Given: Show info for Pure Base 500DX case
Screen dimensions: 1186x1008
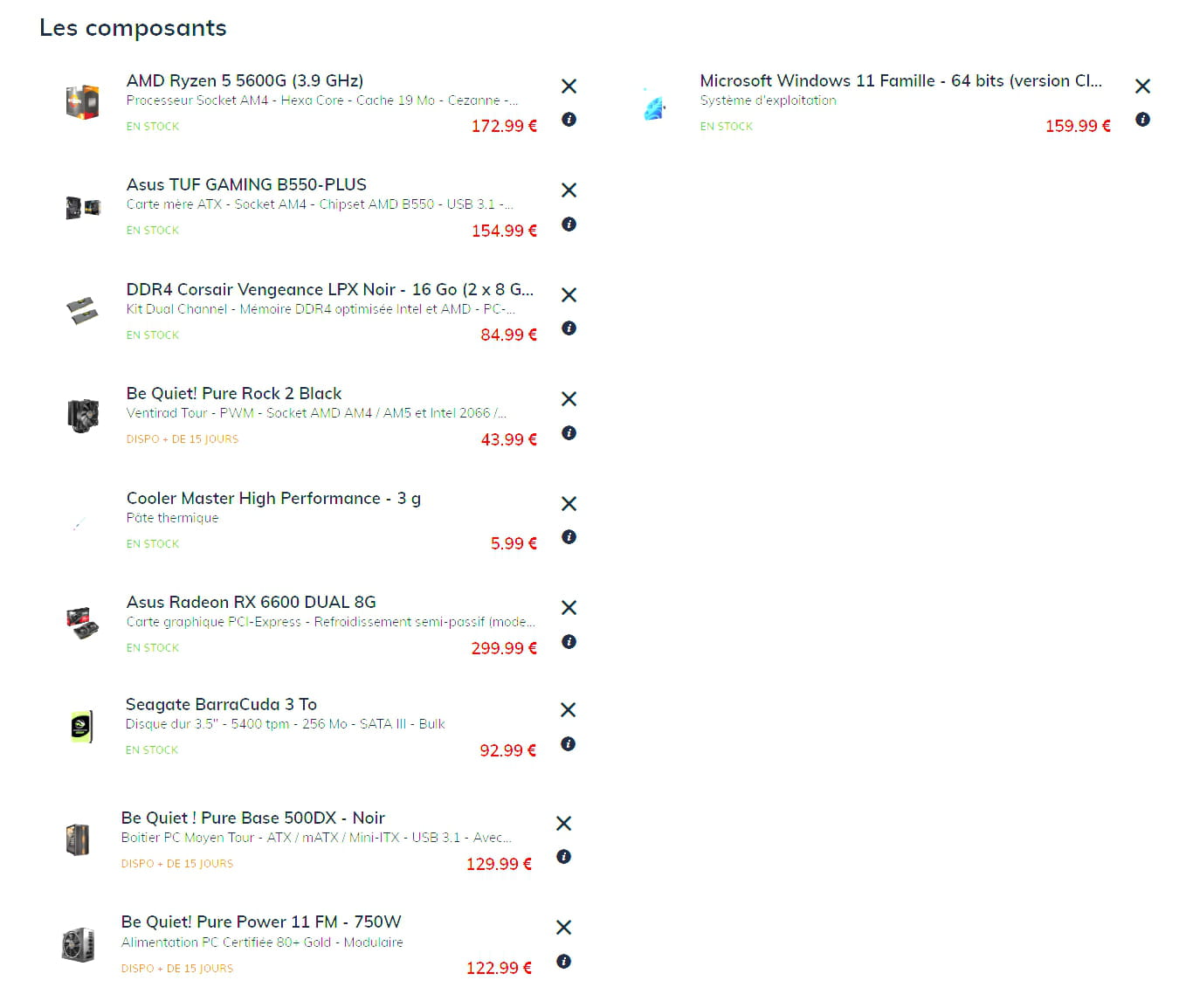Looking at the screenshot, I should point(563,856).
